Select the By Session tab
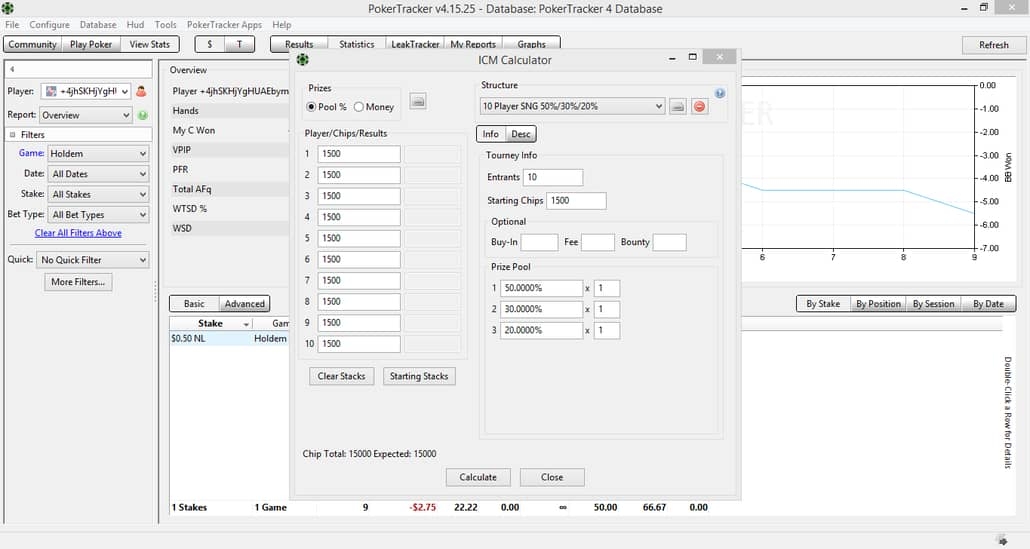1030x549 pixels. tap(933, 304)
